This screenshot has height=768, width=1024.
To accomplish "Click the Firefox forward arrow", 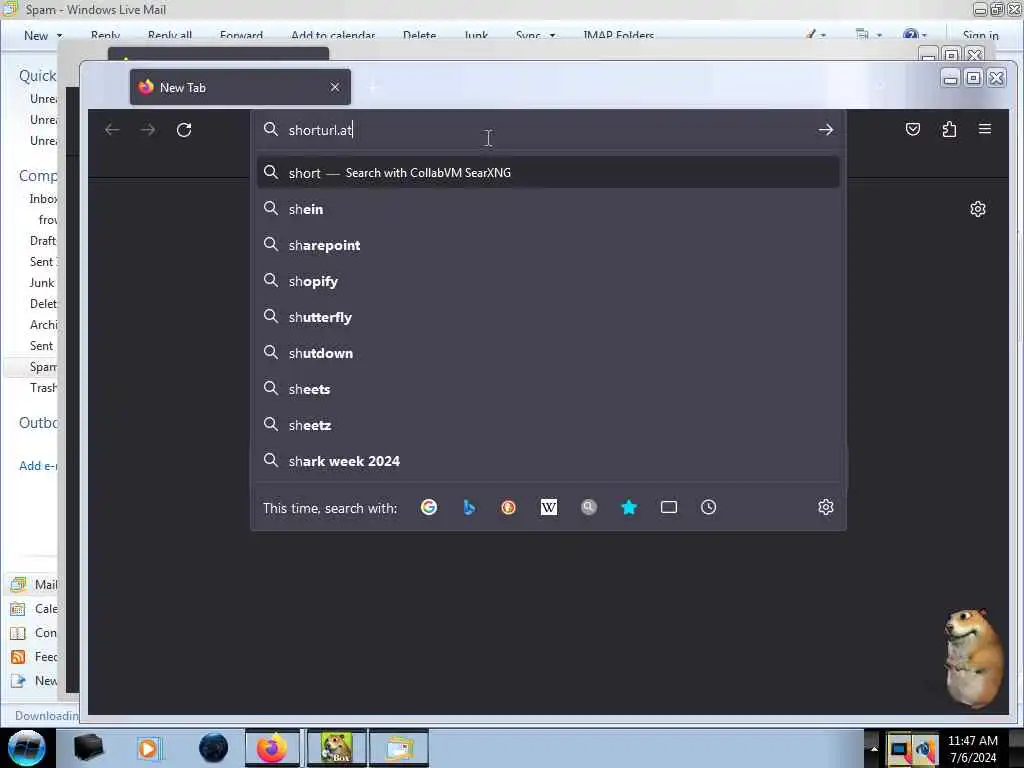I will pyautogui.click(x=148, y=130).
